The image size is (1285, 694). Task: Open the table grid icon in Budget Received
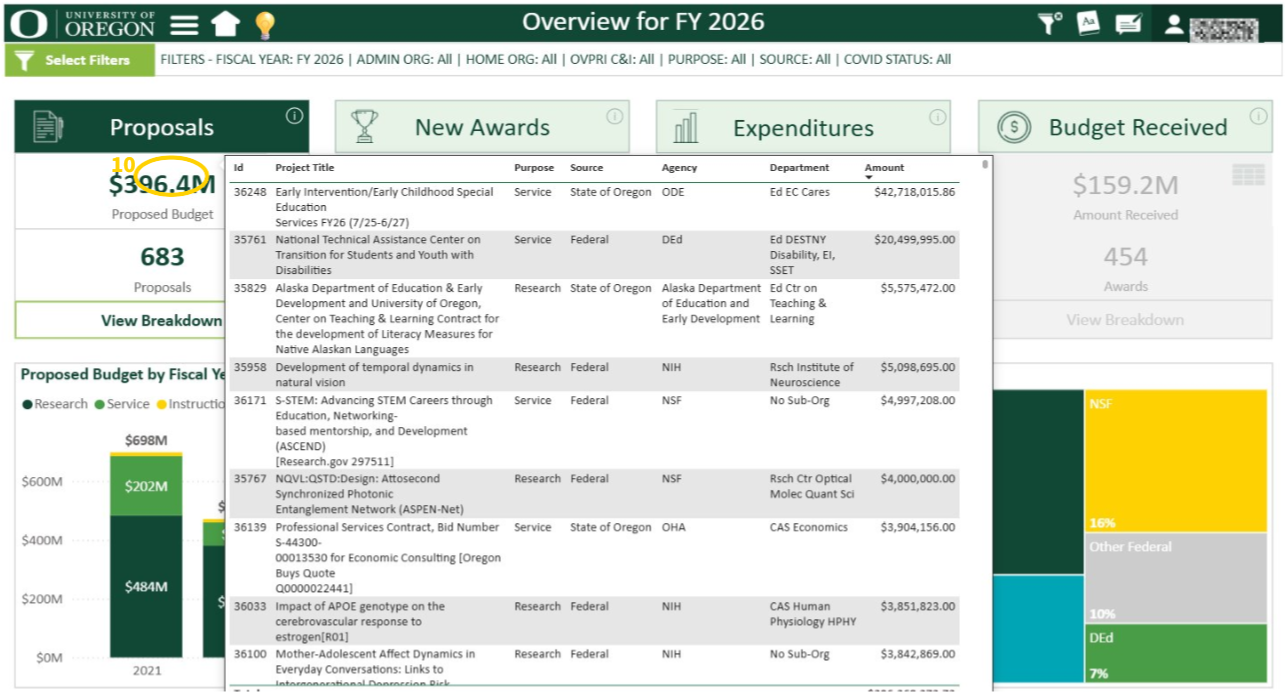pyautogui.click(x=1248, y=175)
